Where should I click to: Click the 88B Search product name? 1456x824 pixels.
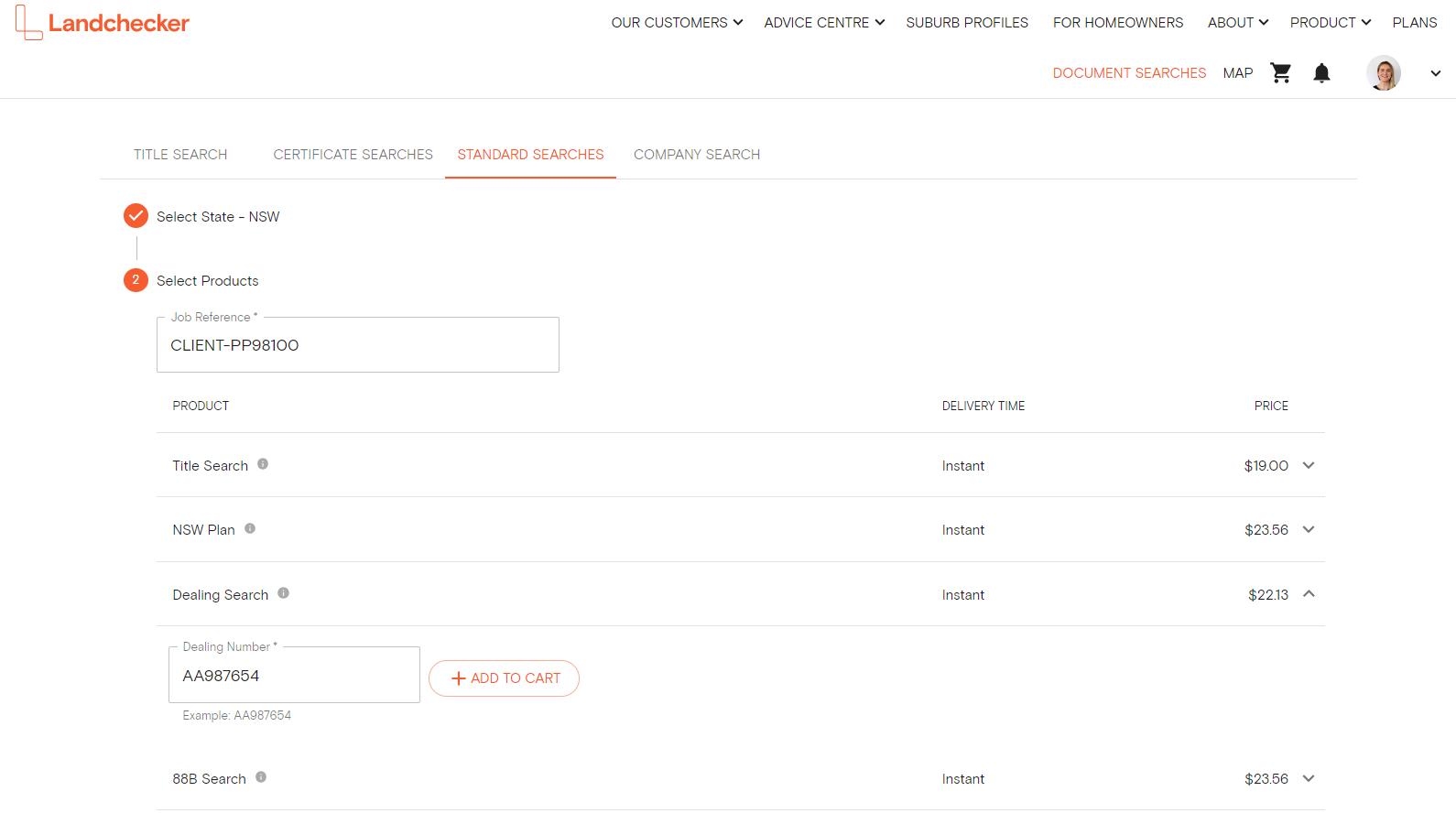[209, 778]
